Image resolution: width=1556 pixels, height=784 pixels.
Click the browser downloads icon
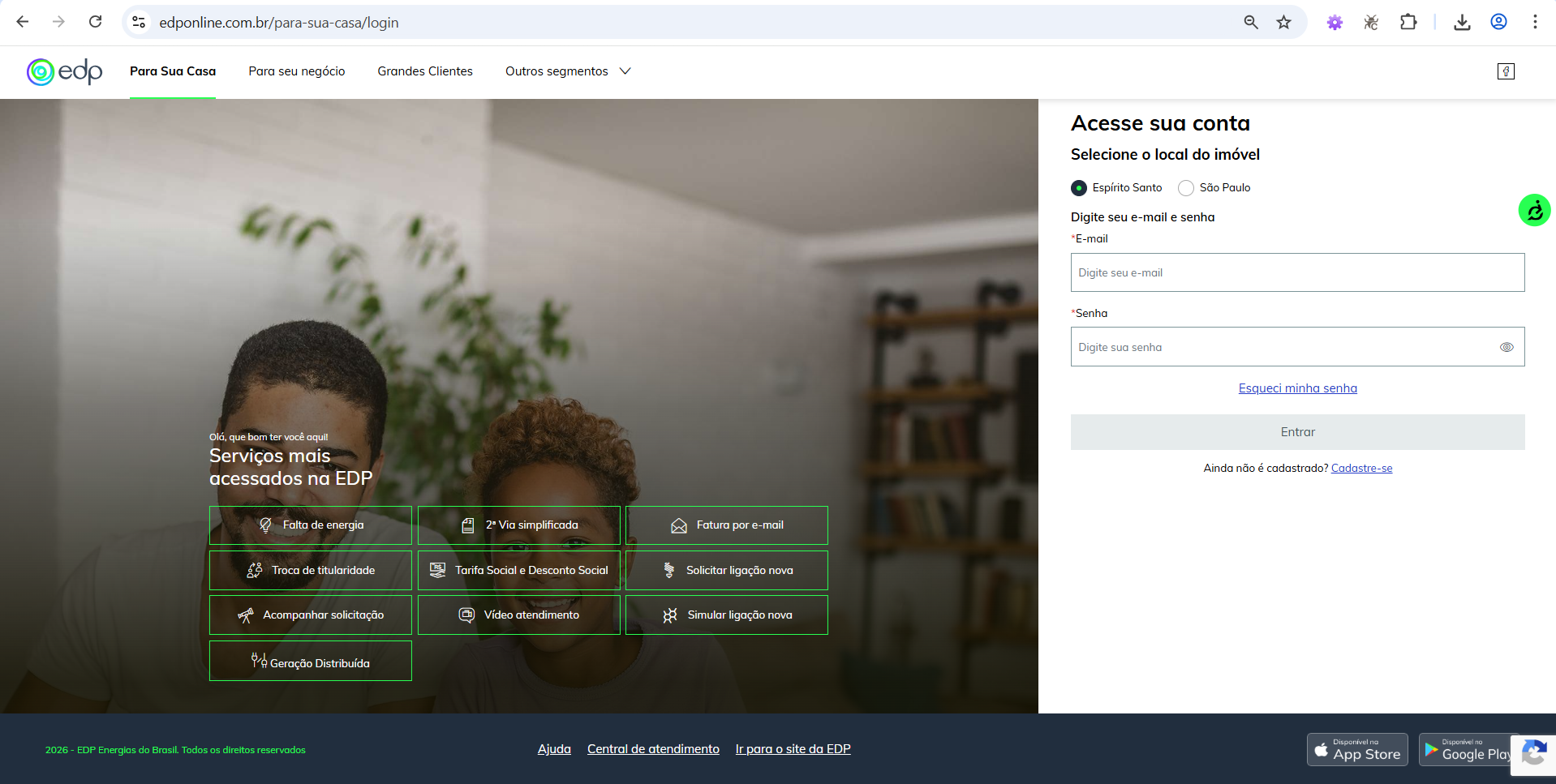point(1461,23)
